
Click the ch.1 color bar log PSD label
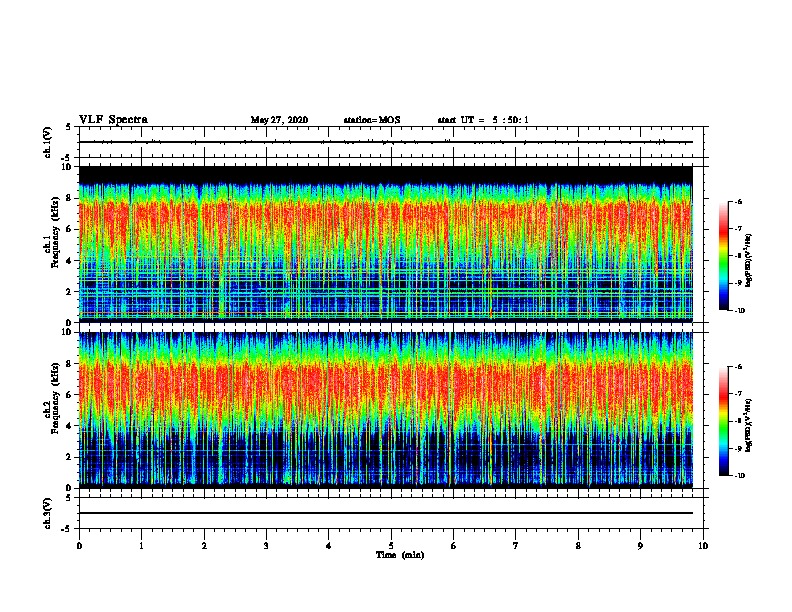pyautogui.click(x=748, y=260)
